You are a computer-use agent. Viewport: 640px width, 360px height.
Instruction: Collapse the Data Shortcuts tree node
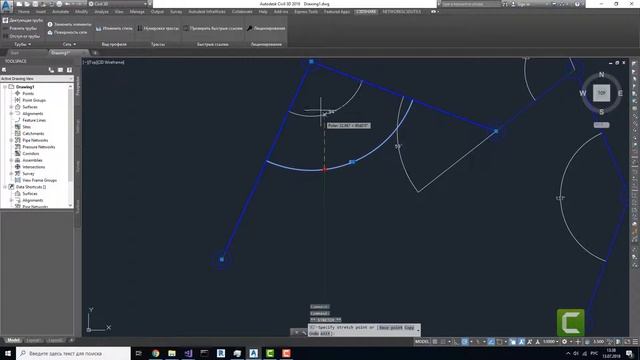[x=5, y=187]
